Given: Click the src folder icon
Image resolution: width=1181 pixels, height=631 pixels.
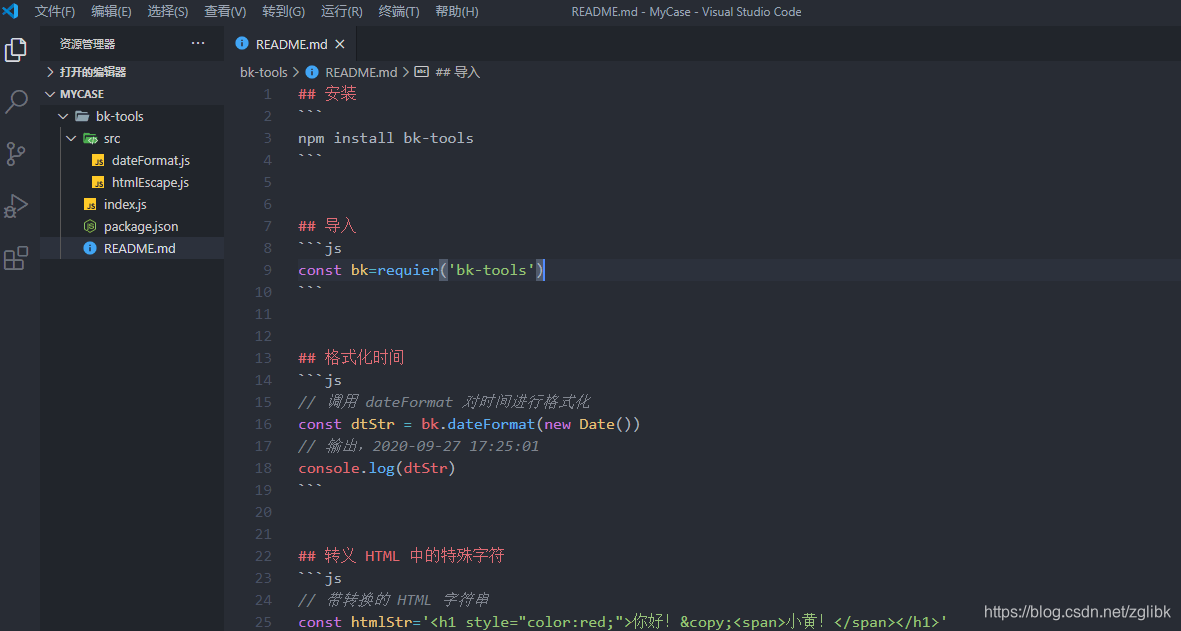Looking at the screenshot, I should point(90,139).
